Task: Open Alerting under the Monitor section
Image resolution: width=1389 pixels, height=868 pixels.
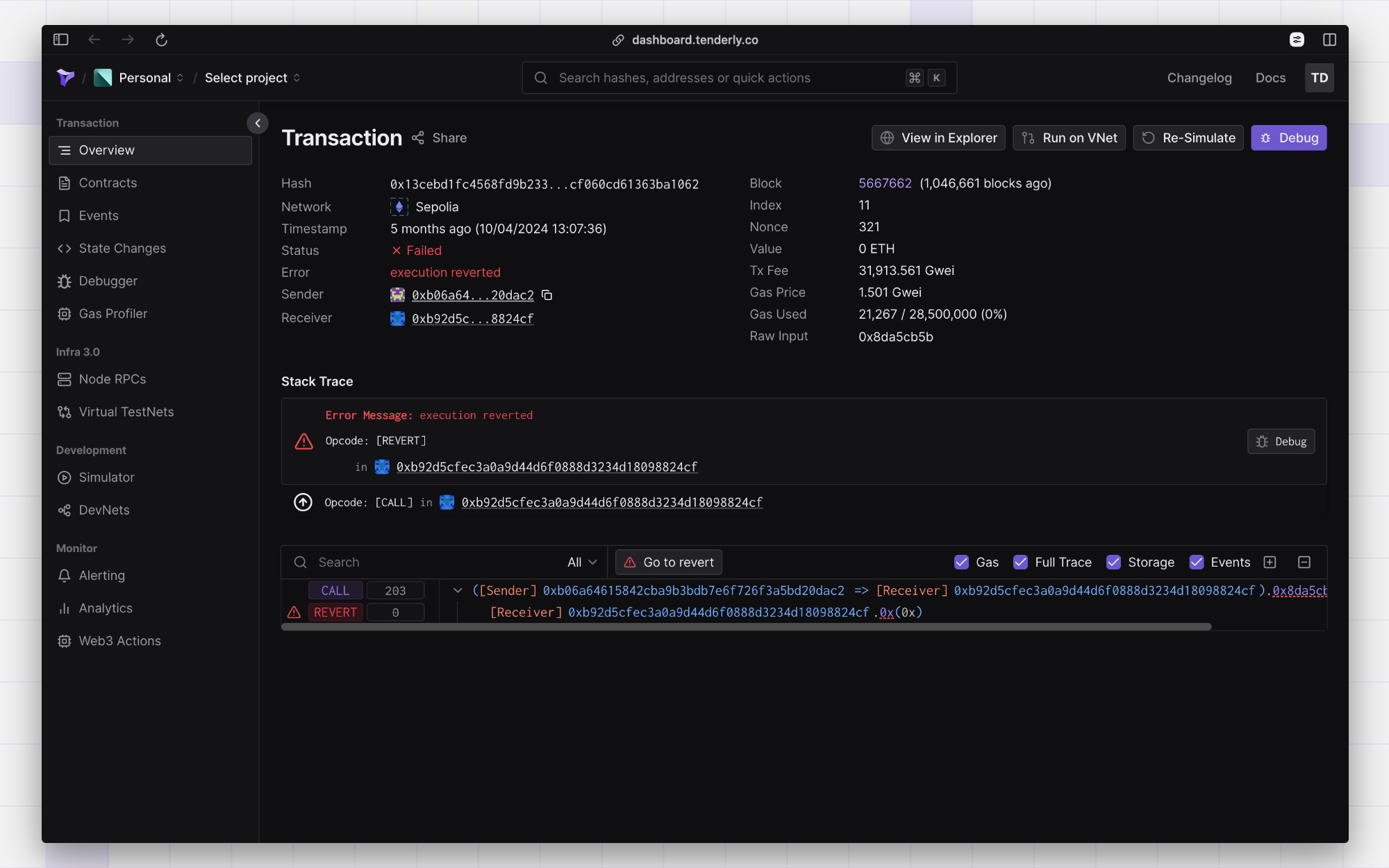Action: (101, 575)
